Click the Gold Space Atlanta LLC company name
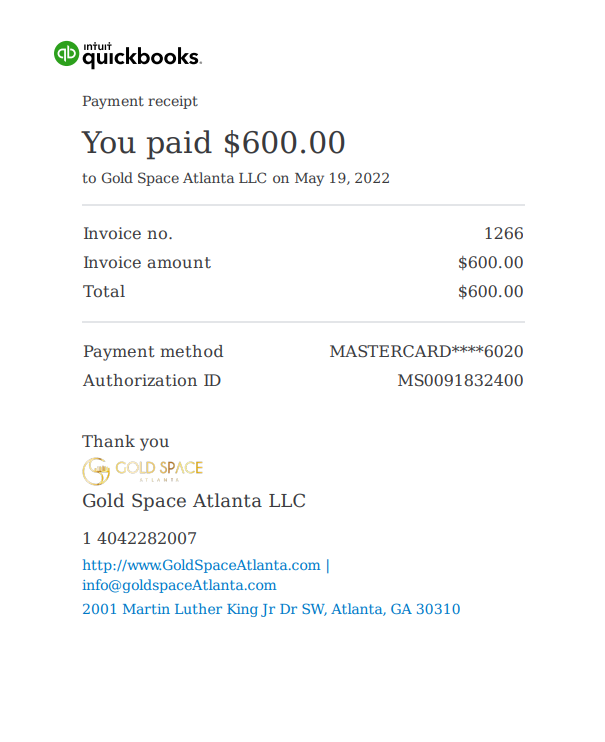The image size is (605, 742). coord(194,501)
